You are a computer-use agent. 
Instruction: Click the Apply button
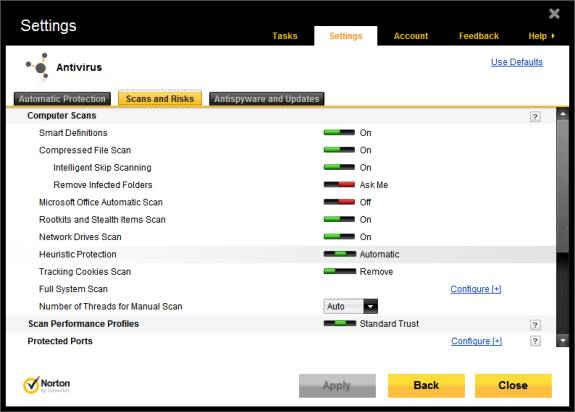tap(337, 386)
